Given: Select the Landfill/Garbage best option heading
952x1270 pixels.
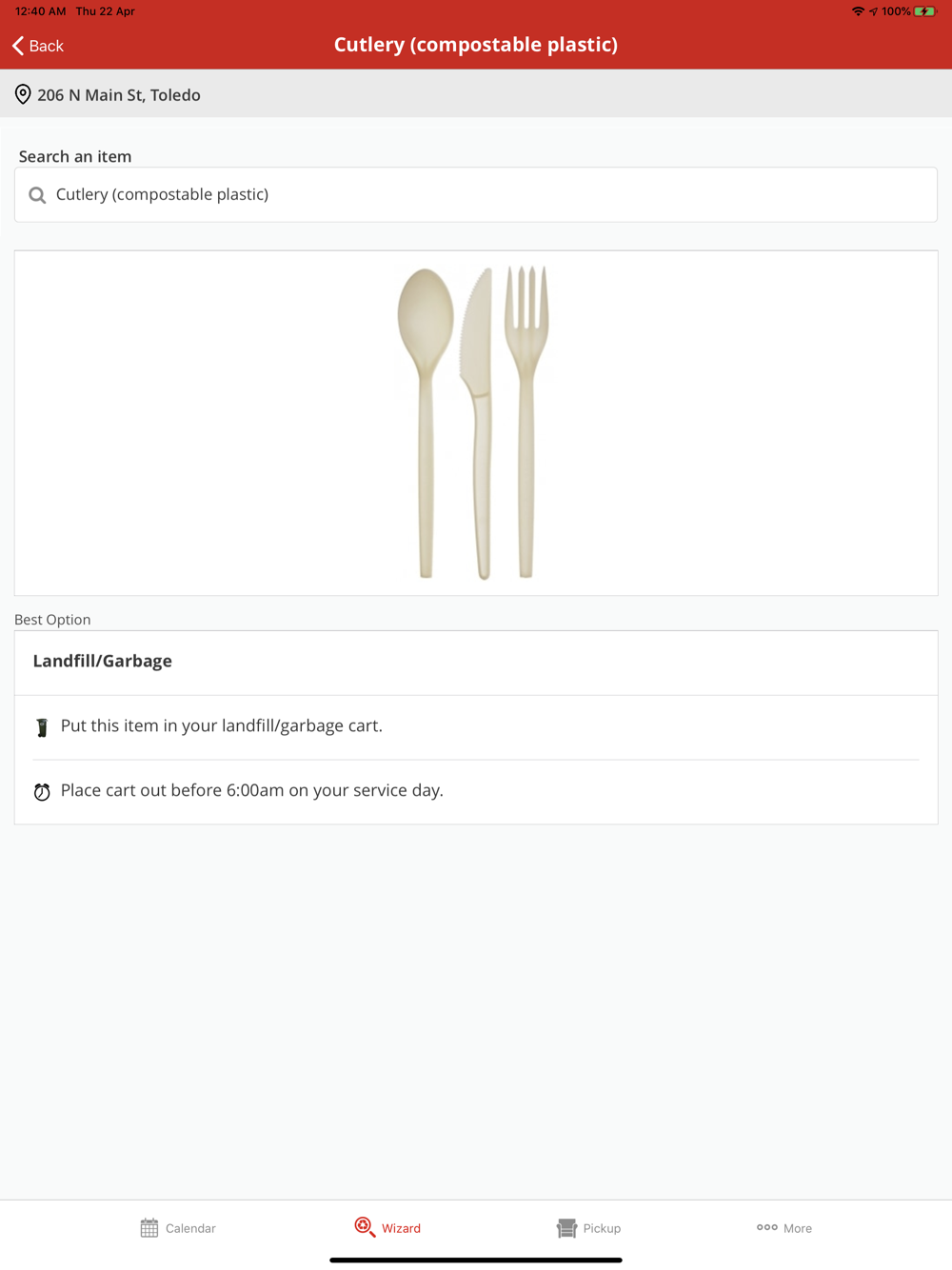Looking at the screenshot, I should 103,662.
